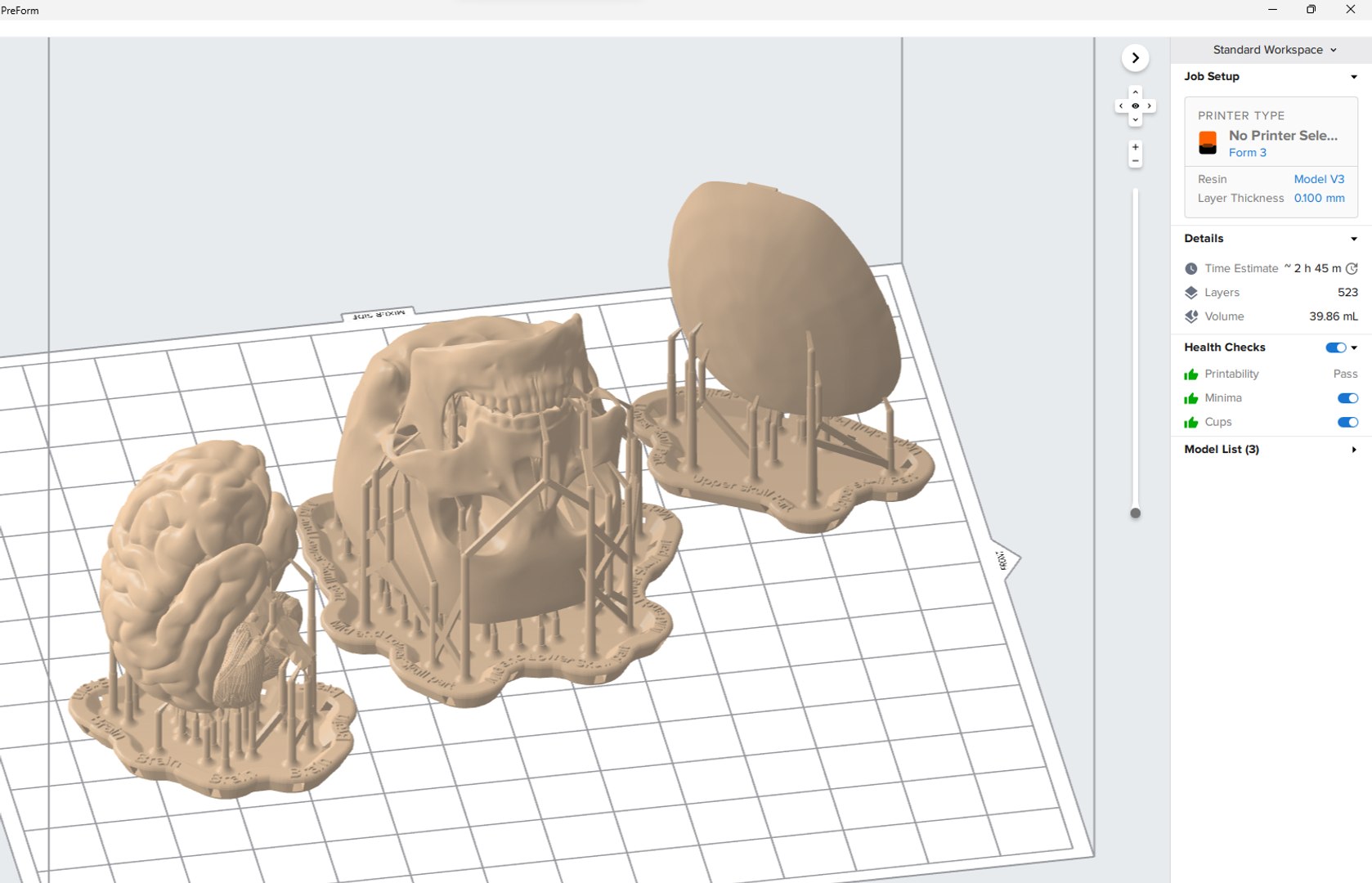Collapse the Job Setup section
Image resolution: width=1372 pixels, height=883 pixels.
[1354, 77]
